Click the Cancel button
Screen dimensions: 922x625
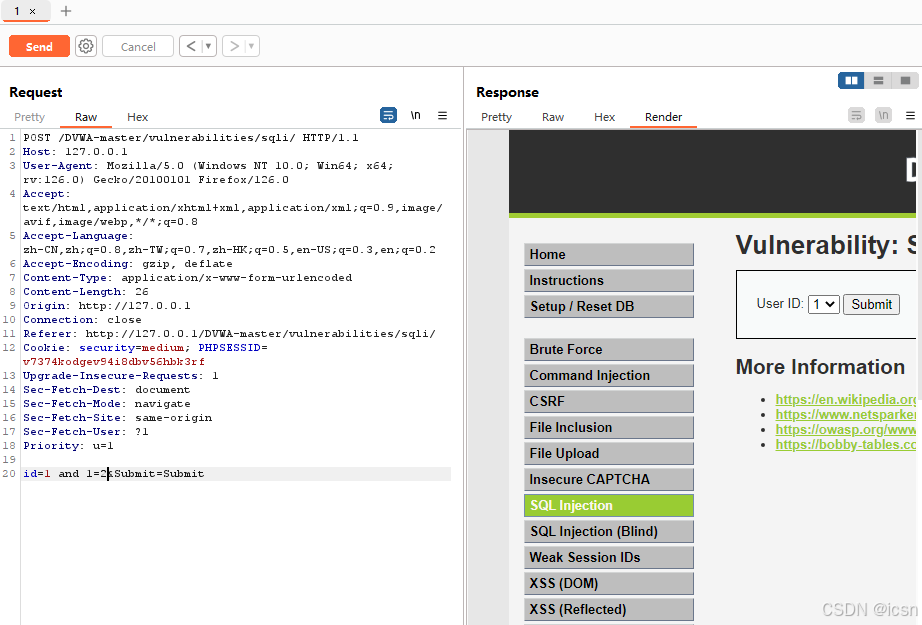[x=138, y=46]
